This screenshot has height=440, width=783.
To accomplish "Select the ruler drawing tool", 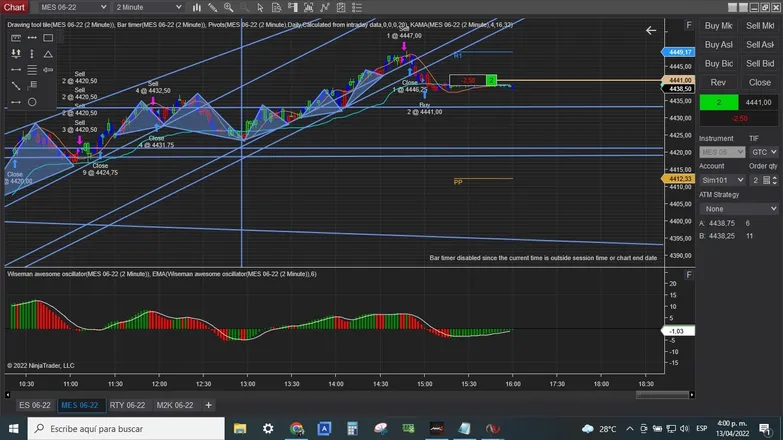I will click(x=16, y=38).
